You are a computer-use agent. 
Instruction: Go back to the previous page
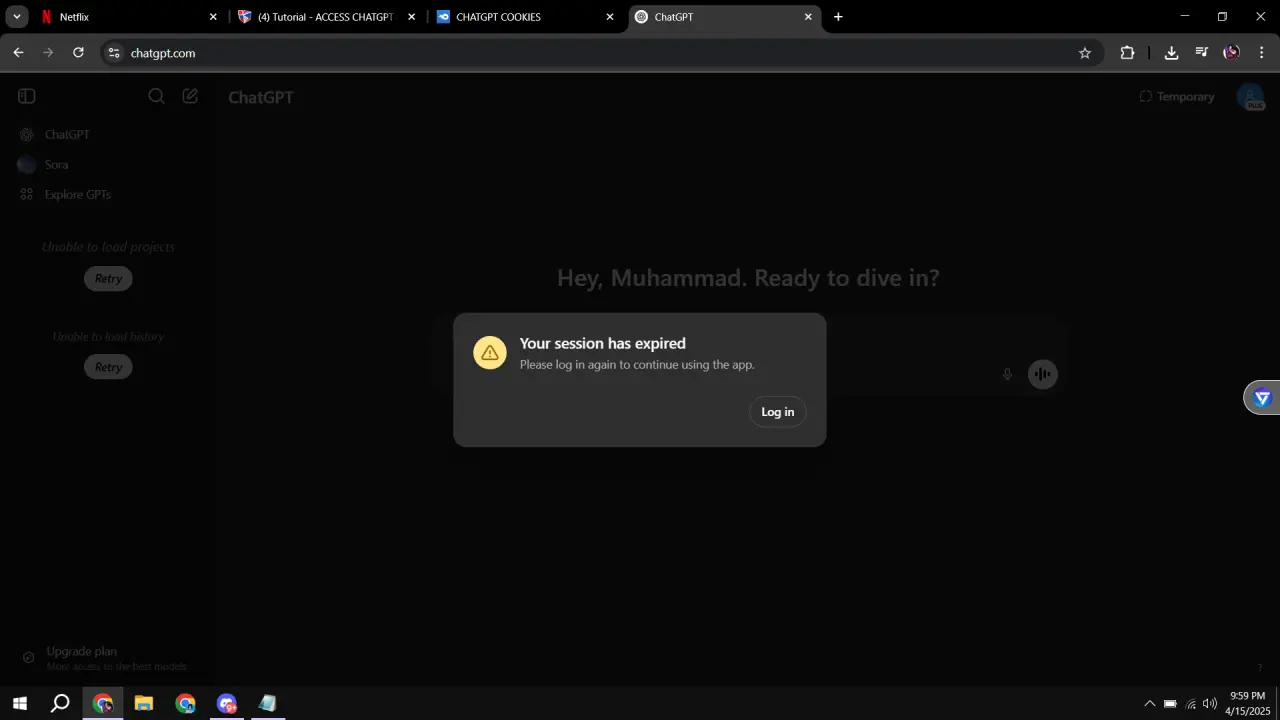(18, 53)
